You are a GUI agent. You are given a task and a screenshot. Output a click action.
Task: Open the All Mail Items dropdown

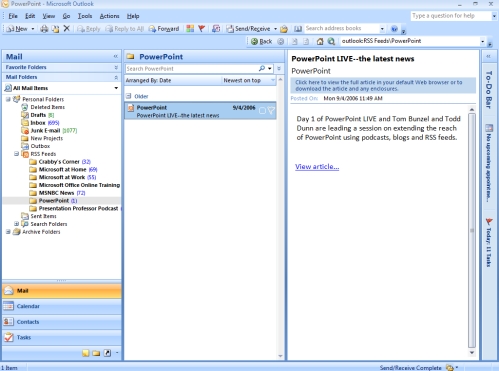point(116,88)
